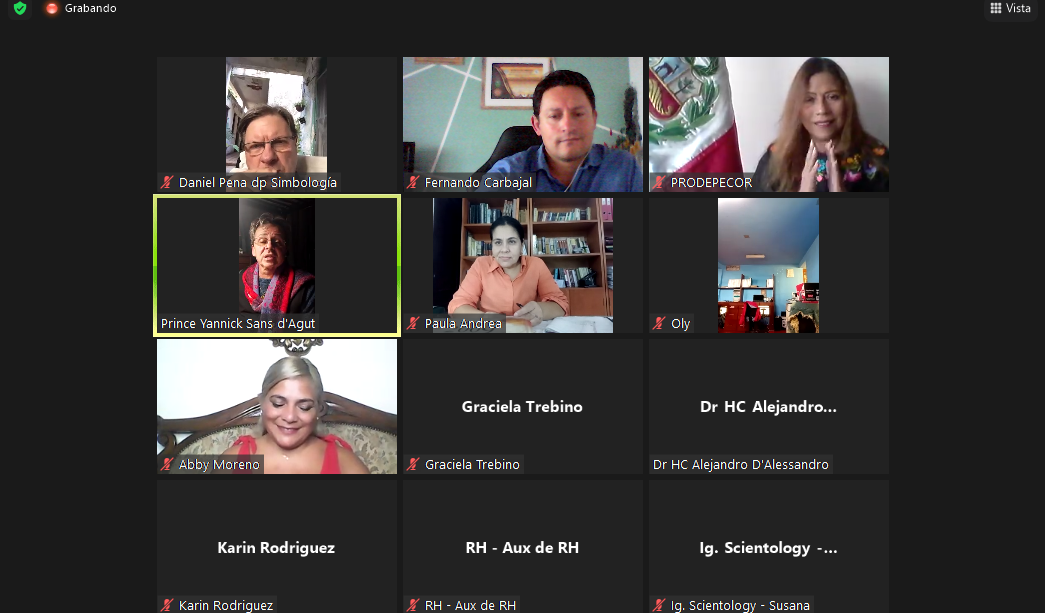Image resolution: width=1045 pixels, height=613 pixels.
Task: Click the red recording indicator icon
Action: (51, 9)
